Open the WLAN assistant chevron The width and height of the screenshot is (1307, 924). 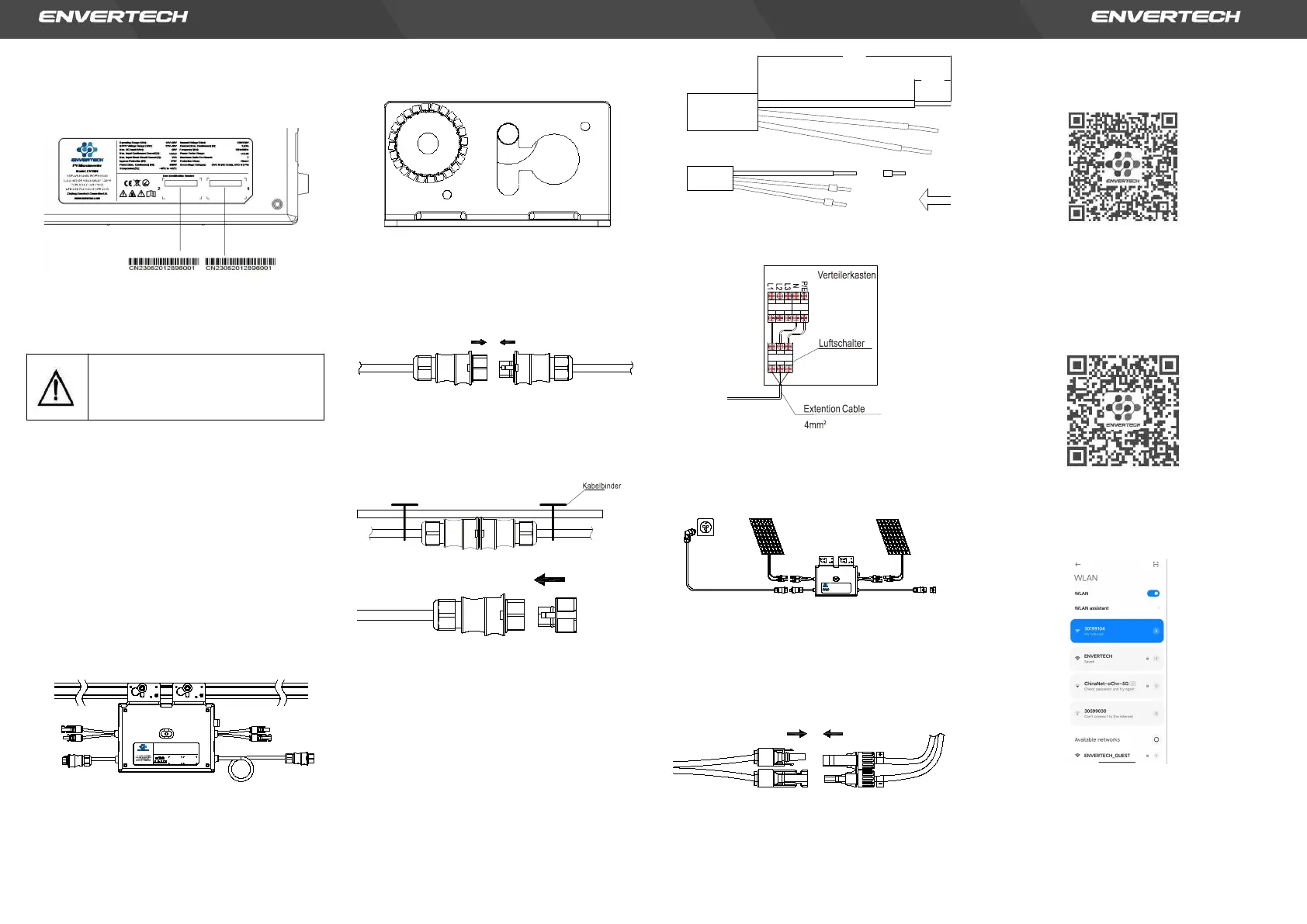1159,608
